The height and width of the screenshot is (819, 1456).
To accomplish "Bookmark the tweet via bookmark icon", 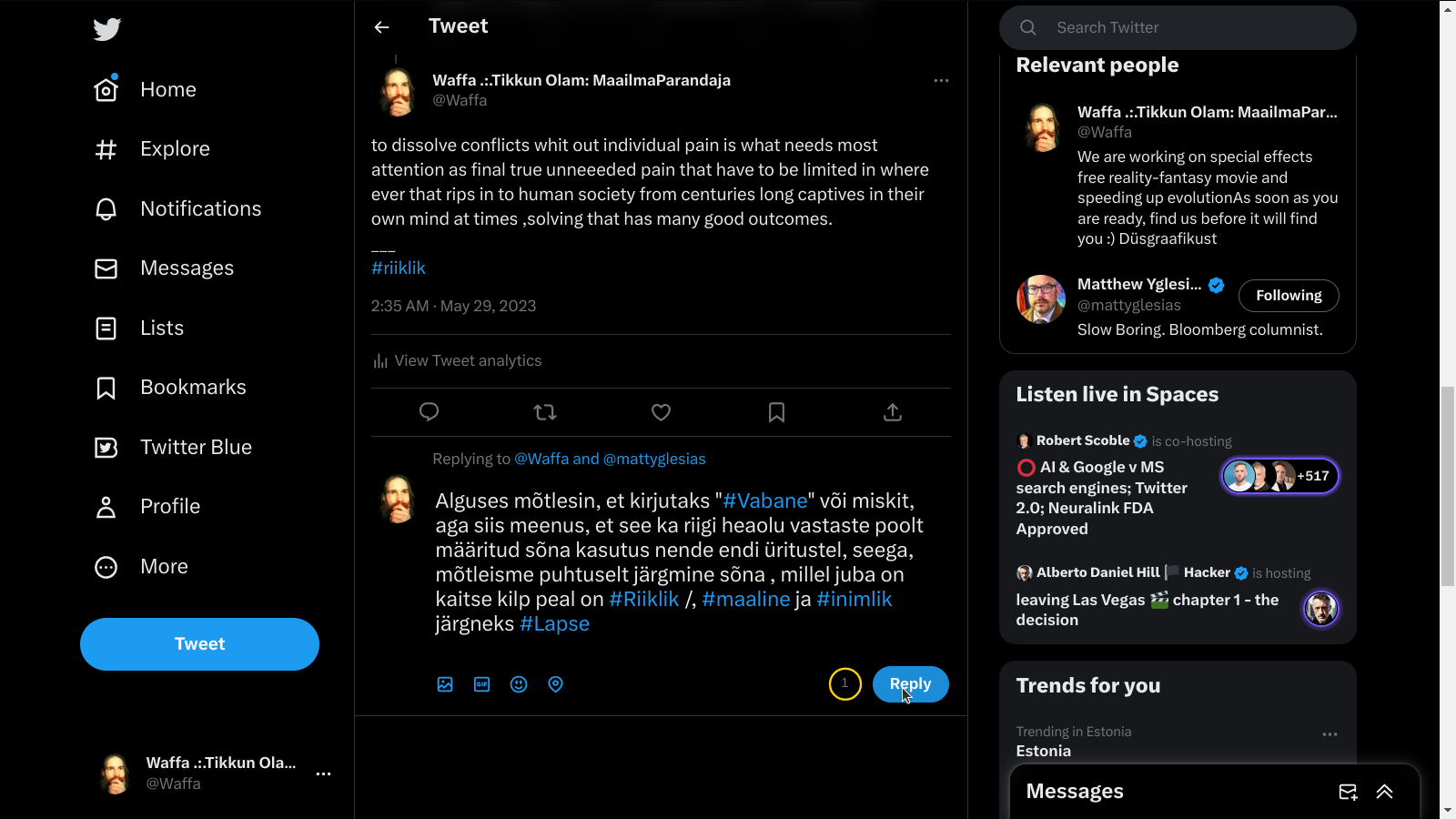I will [x=776, y=412].
